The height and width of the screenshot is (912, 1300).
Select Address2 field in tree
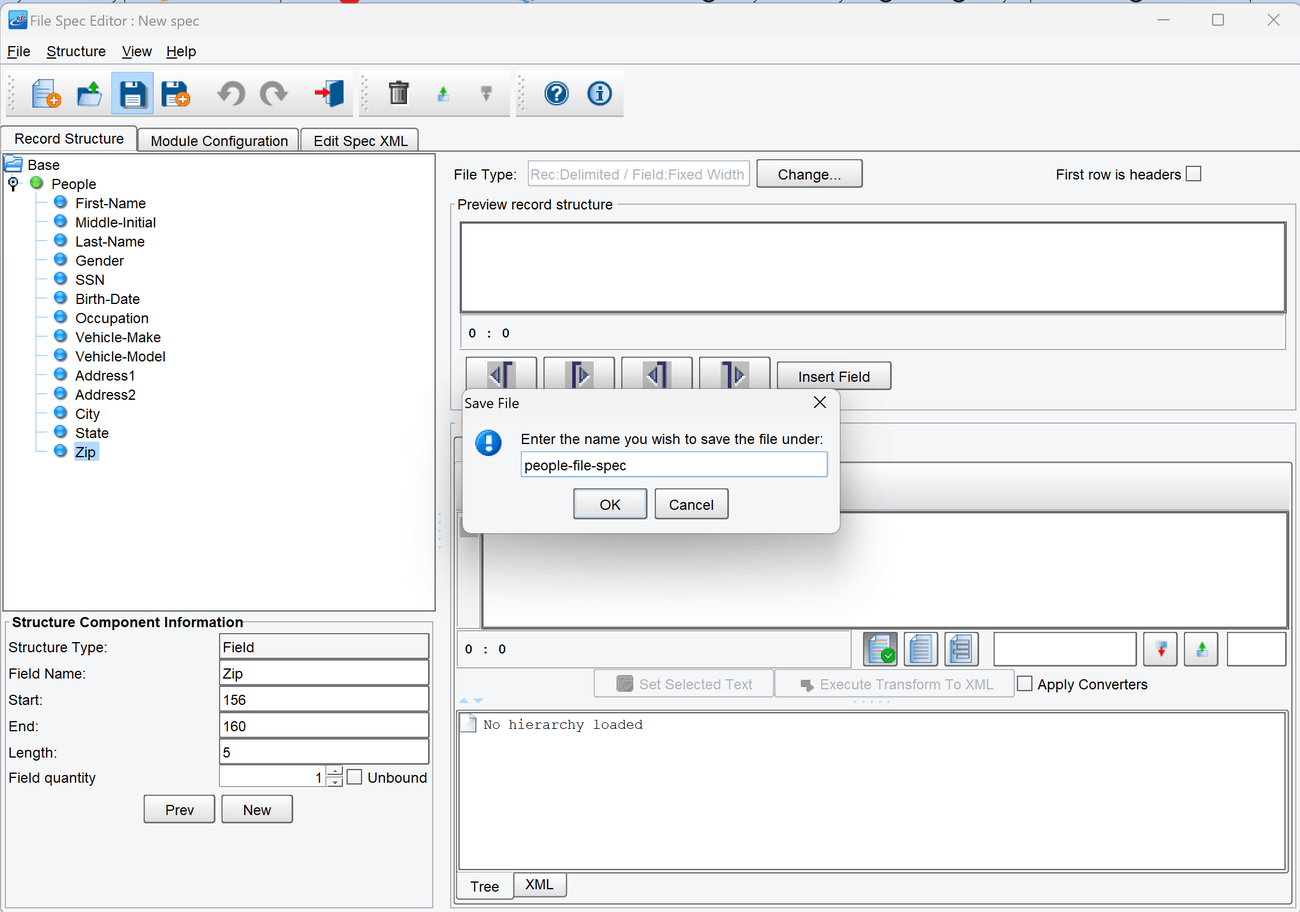(x=105, y=395)
